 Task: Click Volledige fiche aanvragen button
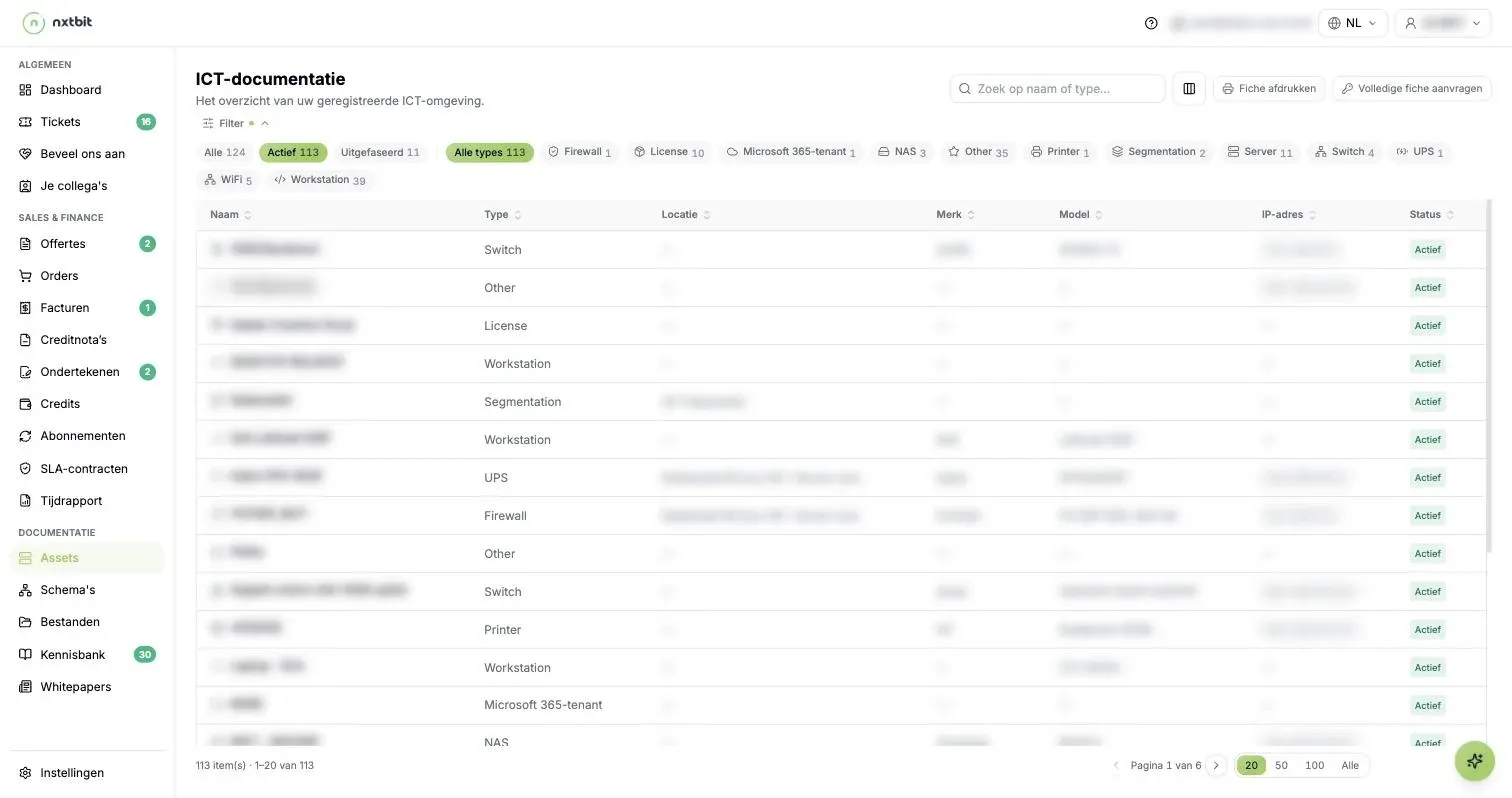1412,89
